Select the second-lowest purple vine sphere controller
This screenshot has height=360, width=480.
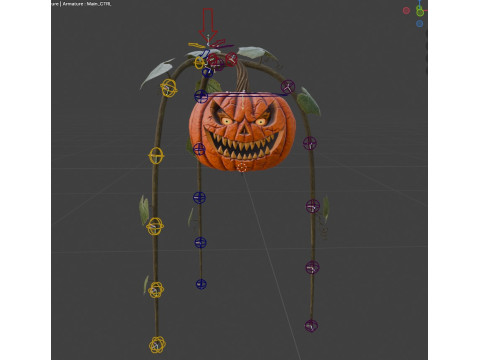coord(312,267)
